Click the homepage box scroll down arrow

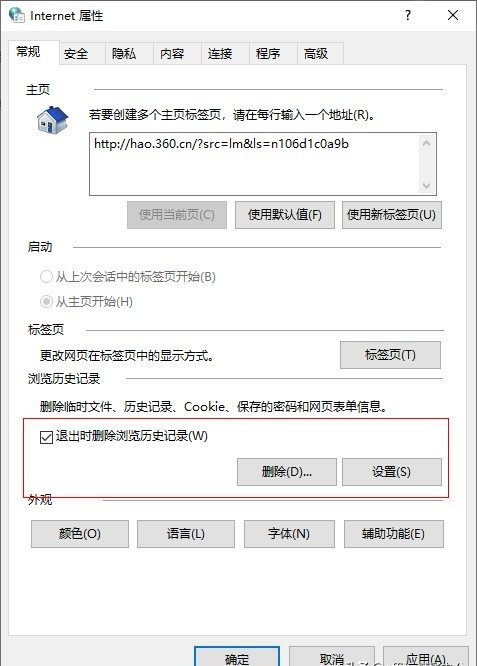(x=426, y=185)
